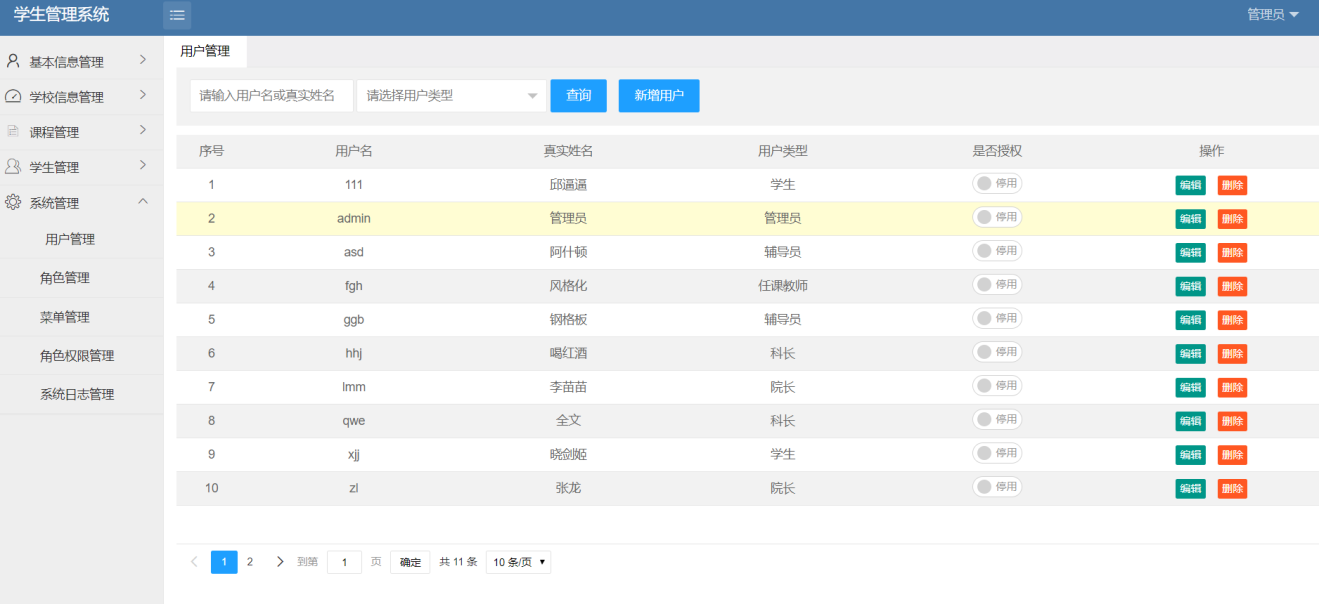The image size is (1319, 604).
Task: Click the users icon beside 学生管理
Action: point(13,167)
